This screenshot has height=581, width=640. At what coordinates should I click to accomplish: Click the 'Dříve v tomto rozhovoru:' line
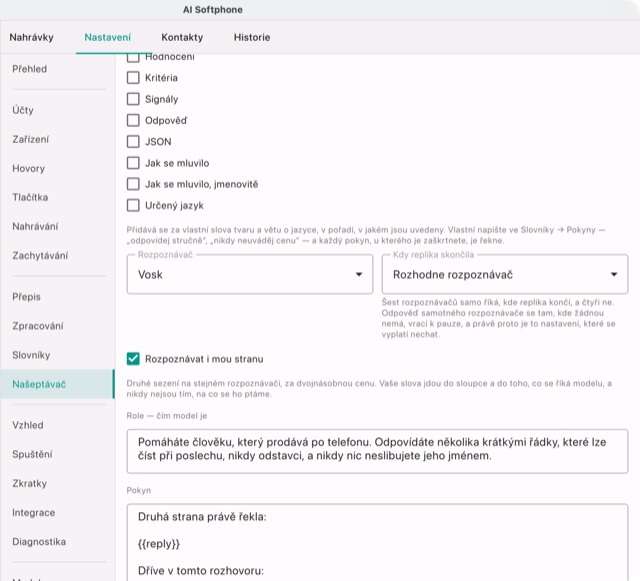tap(200, 570)
